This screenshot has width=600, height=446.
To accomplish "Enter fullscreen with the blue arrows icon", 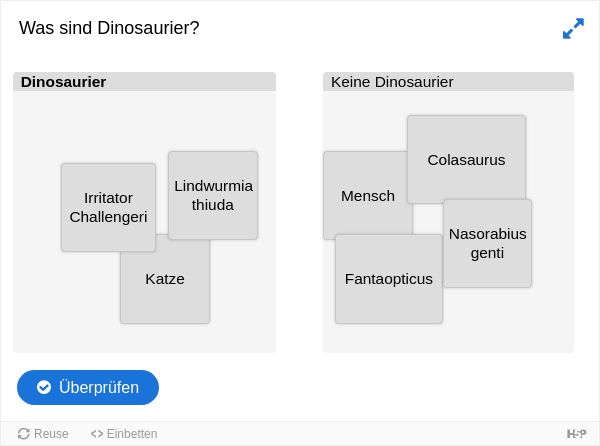I will point(573,28).
